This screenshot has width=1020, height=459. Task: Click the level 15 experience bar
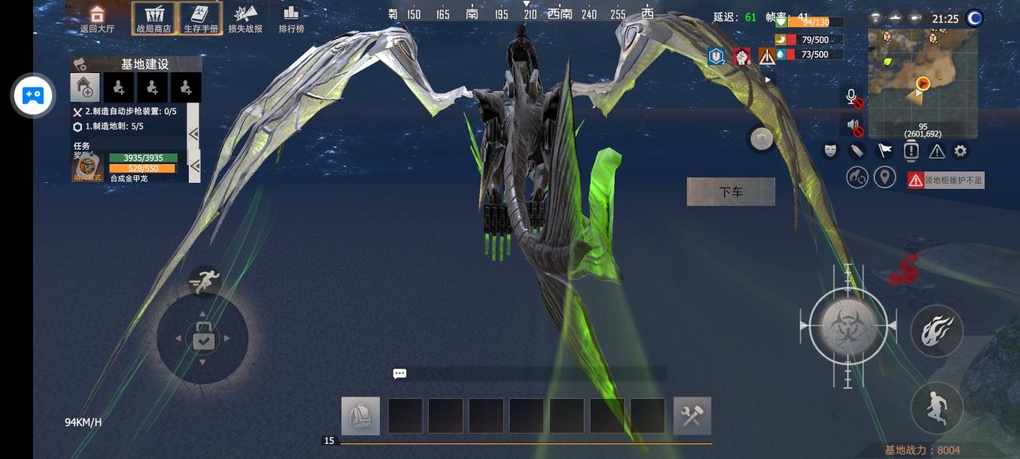[x=517, y=442]
